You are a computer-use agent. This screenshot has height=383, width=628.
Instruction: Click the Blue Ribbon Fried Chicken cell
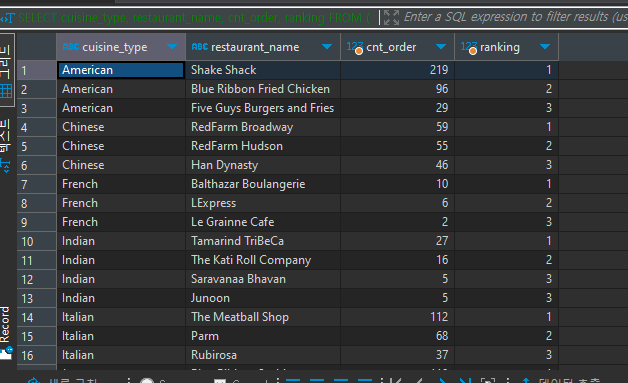point(263,89)
